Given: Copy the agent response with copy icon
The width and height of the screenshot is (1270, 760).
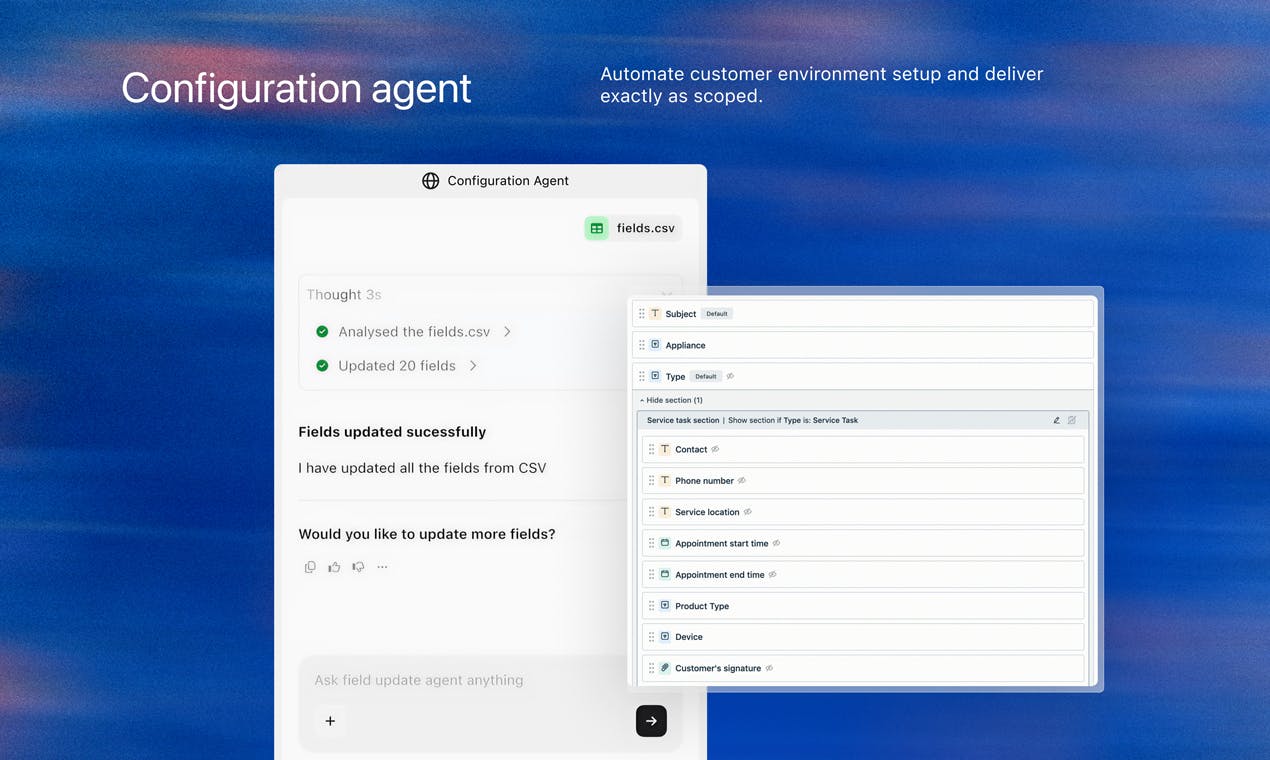Looking at the screenshot, I should [x=310, y=567].
